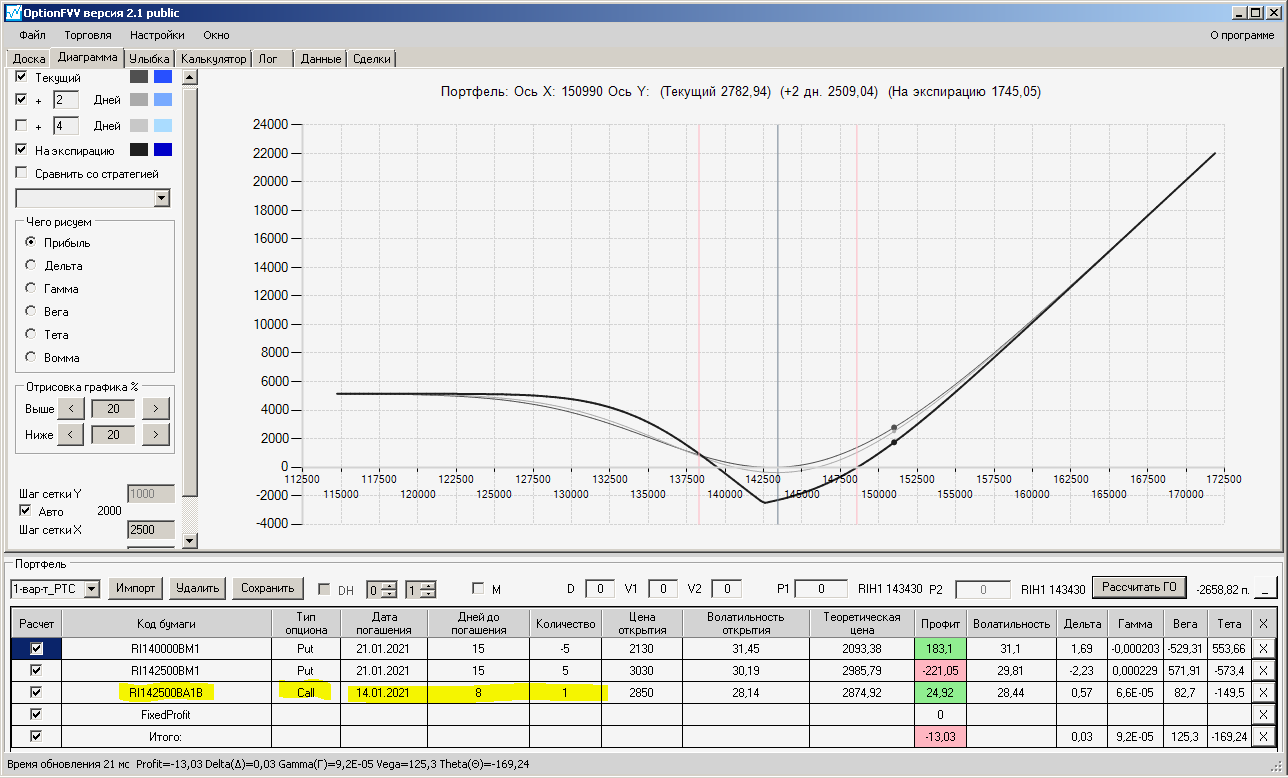Click the small underscore button beside portfolio total

click(1267, 589)
